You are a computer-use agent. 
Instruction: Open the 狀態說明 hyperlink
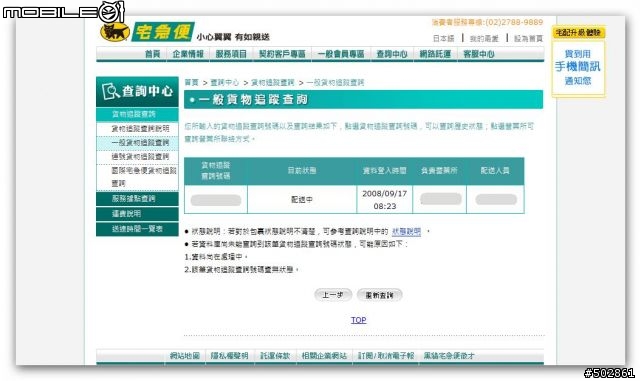406,232
